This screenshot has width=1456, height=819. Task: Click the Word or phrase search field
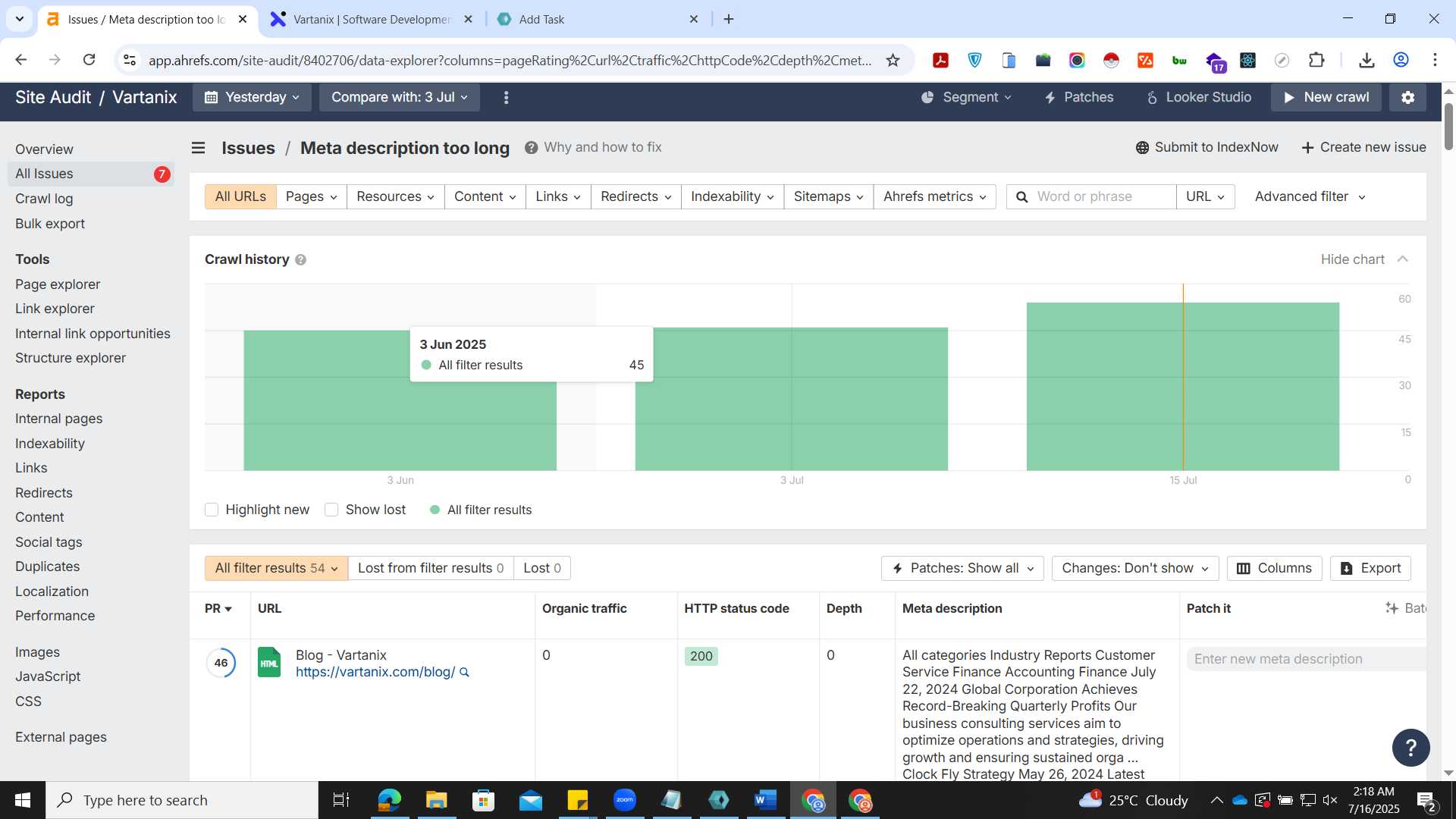click(x=1091, y=197)
